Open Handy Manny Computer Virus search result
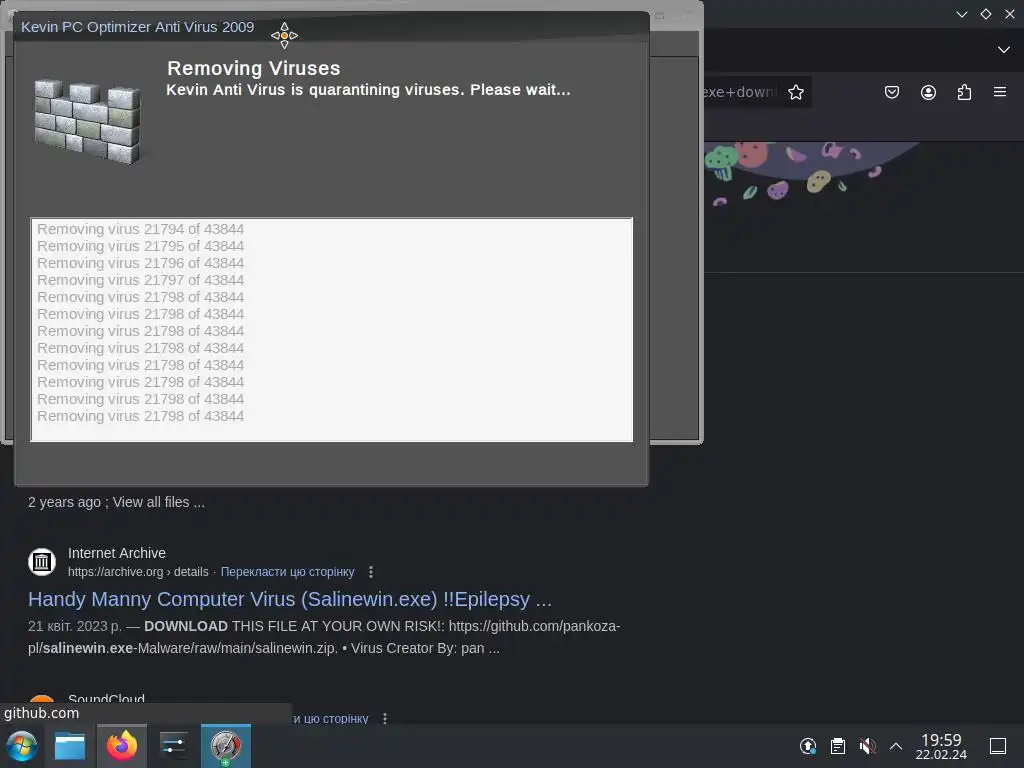This screenshot has height=768, width=1024. (289, 599)
